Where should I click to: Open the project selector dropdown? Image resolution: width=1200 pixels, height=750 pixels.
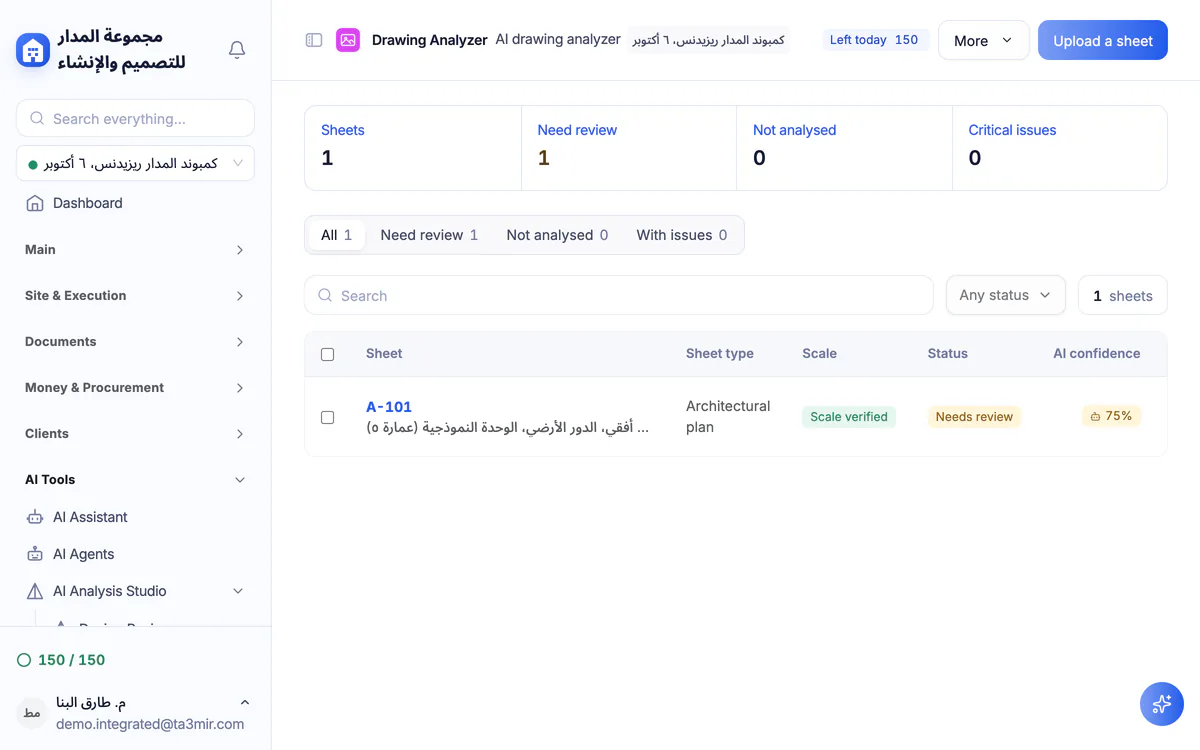tap(135, 163)
